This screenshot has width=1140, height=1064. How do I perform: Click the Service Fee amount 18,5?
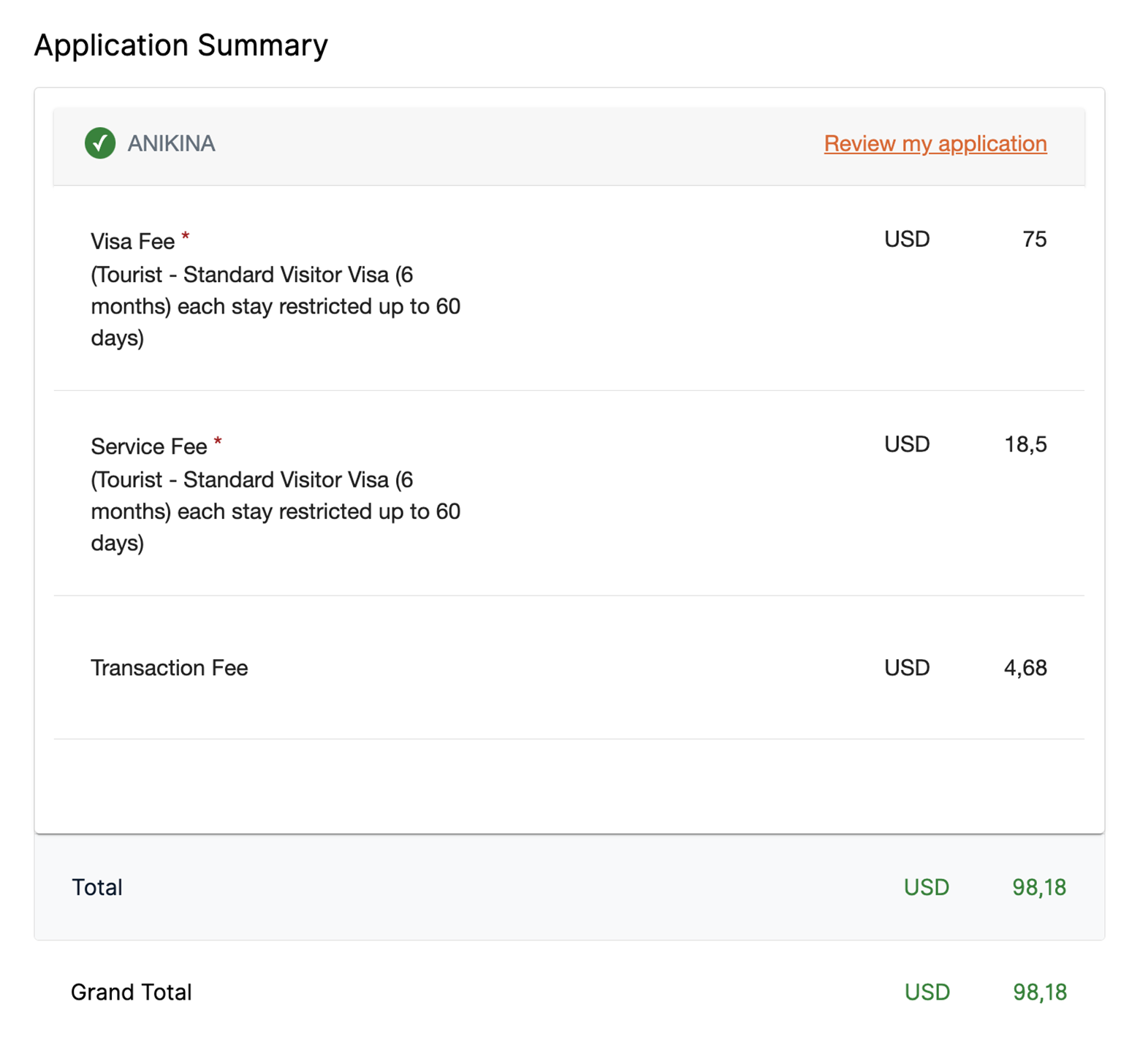(1025, 444)
